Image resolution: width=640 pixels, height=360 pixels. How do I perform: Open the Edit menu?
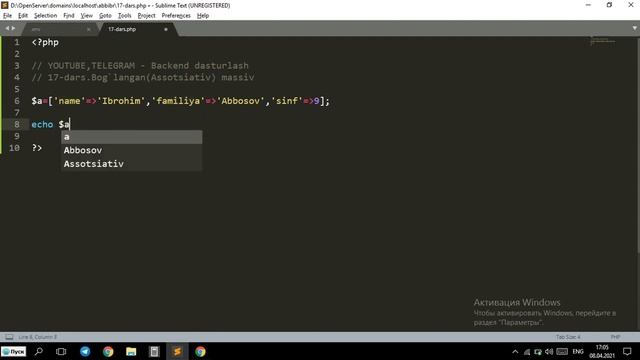pyautogui.click(x=23, y=16)
